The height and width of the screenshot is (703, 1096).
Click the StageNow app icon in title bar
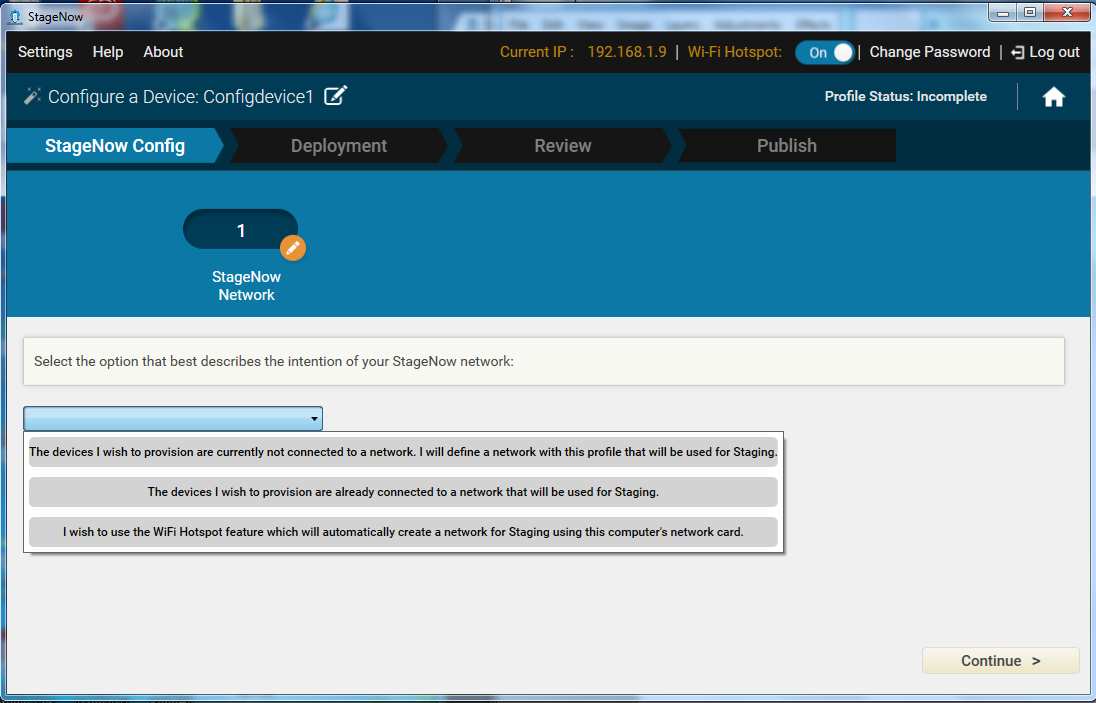point(15,16)
